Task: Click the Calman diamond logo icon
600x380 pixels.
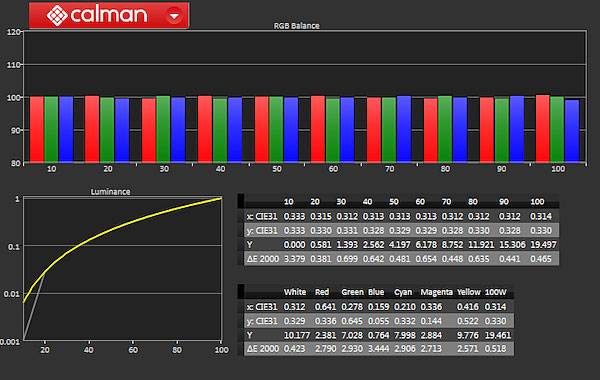Action: (x=57, y=15)
